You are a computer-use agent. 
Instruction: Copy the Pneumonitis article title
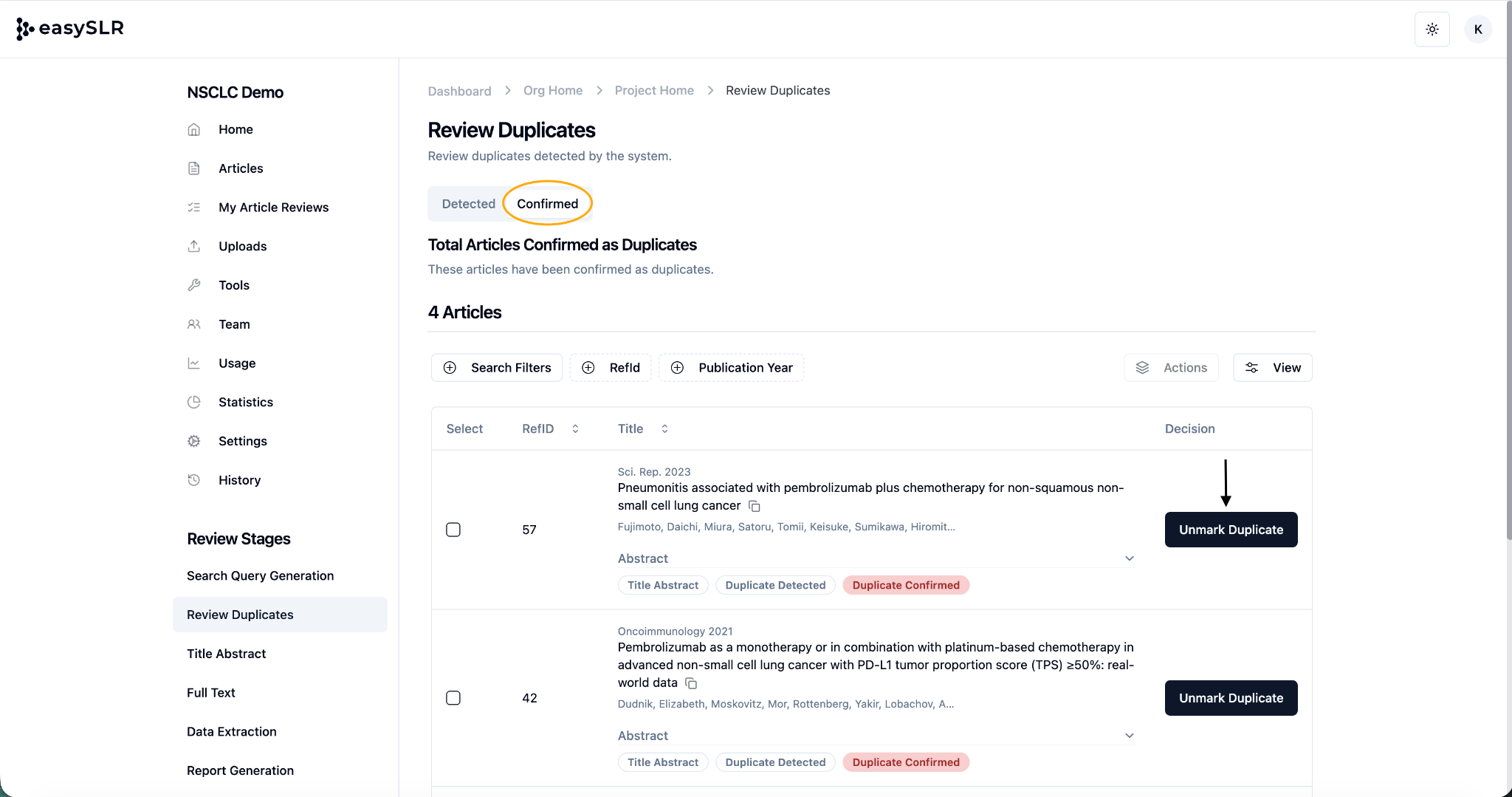click(x=754, y=506)
